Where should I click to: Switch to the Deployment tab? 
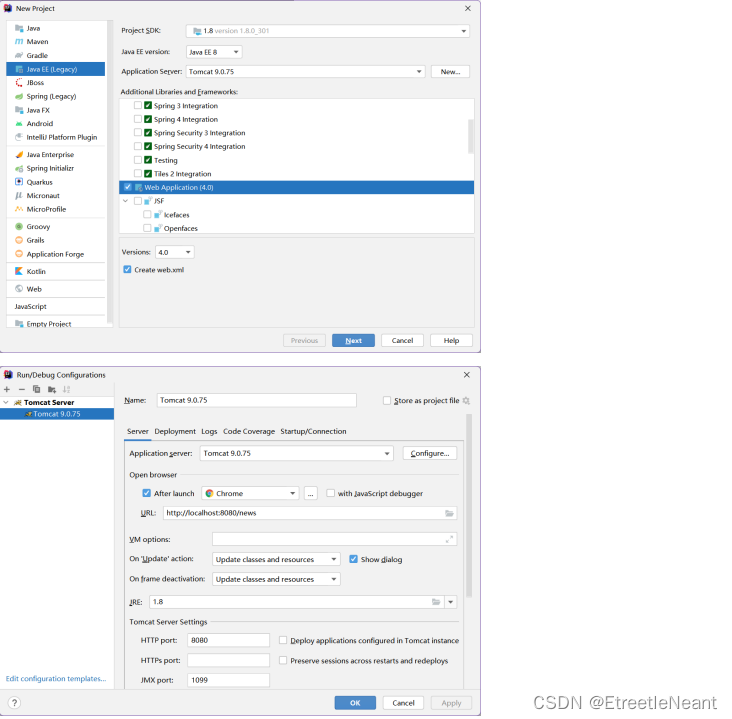pos(175,431)
